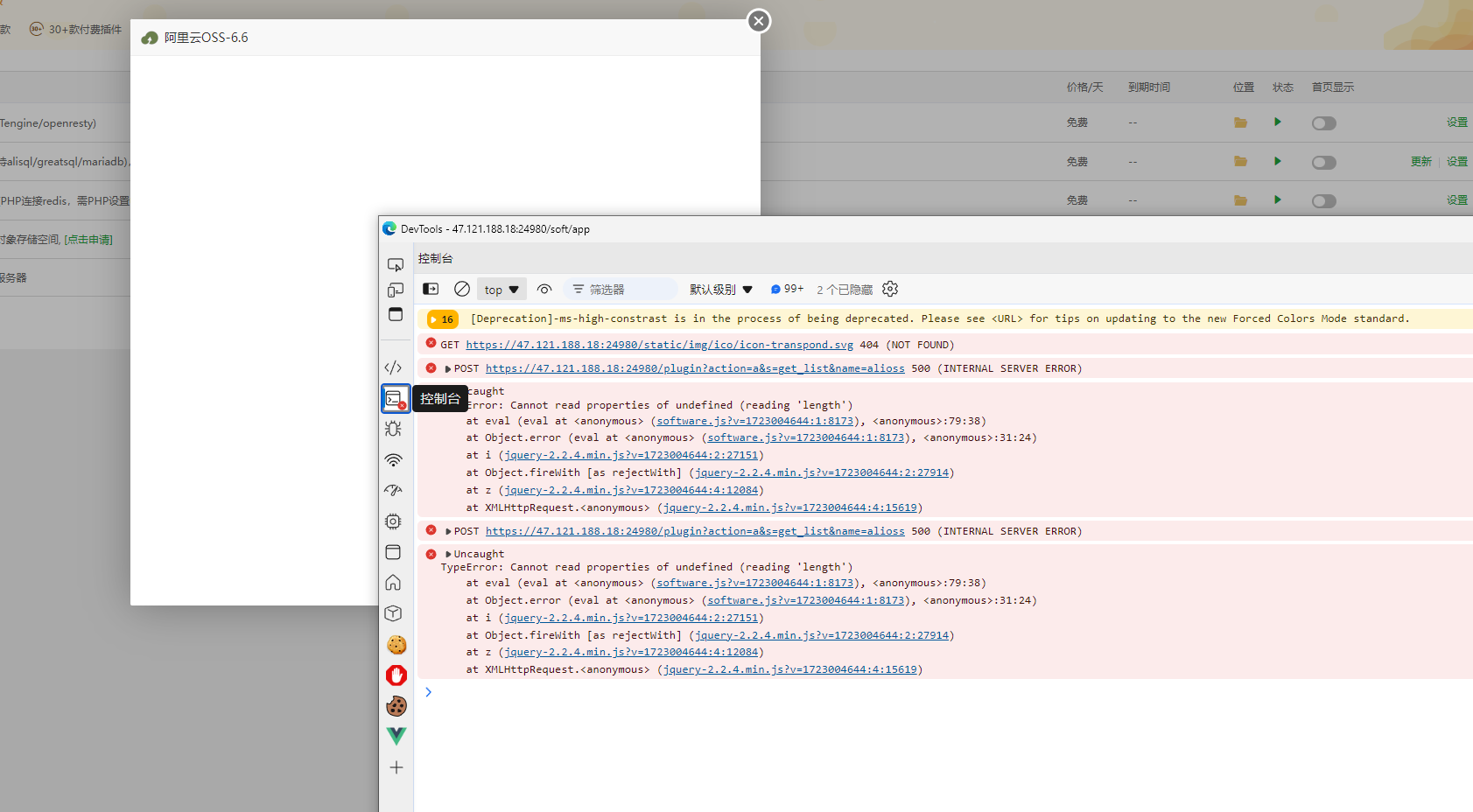Open the icon-transpond.svg 404 link
1473x812 pixels.
(x=659, y=345)
